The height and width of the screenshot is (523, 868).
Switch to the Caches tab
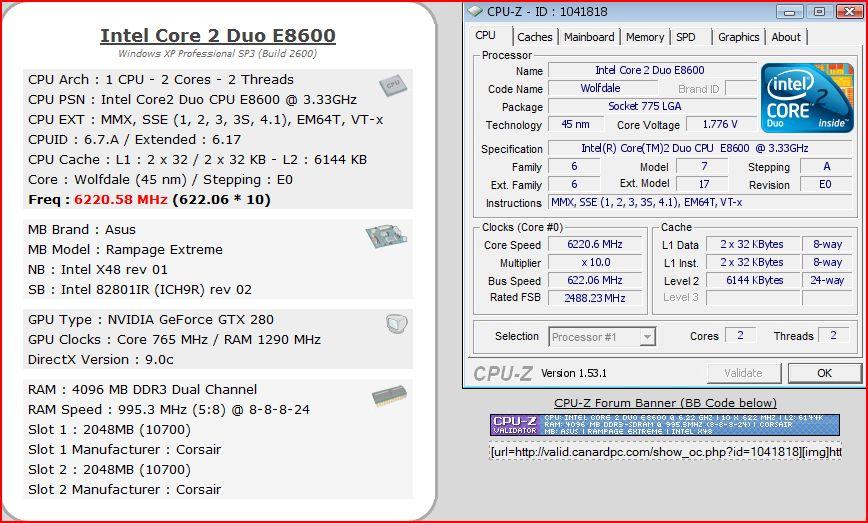point(534,37)
